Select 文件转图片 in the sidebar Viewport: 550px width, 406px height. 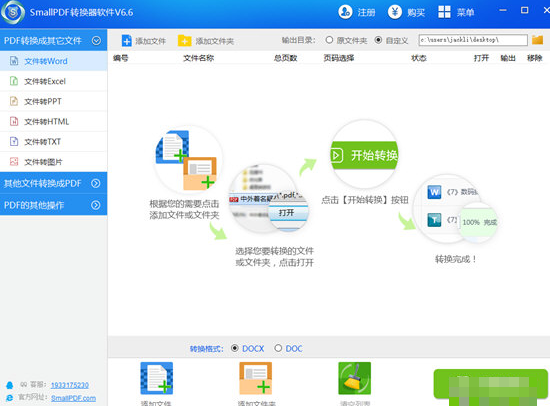[53, 162]
